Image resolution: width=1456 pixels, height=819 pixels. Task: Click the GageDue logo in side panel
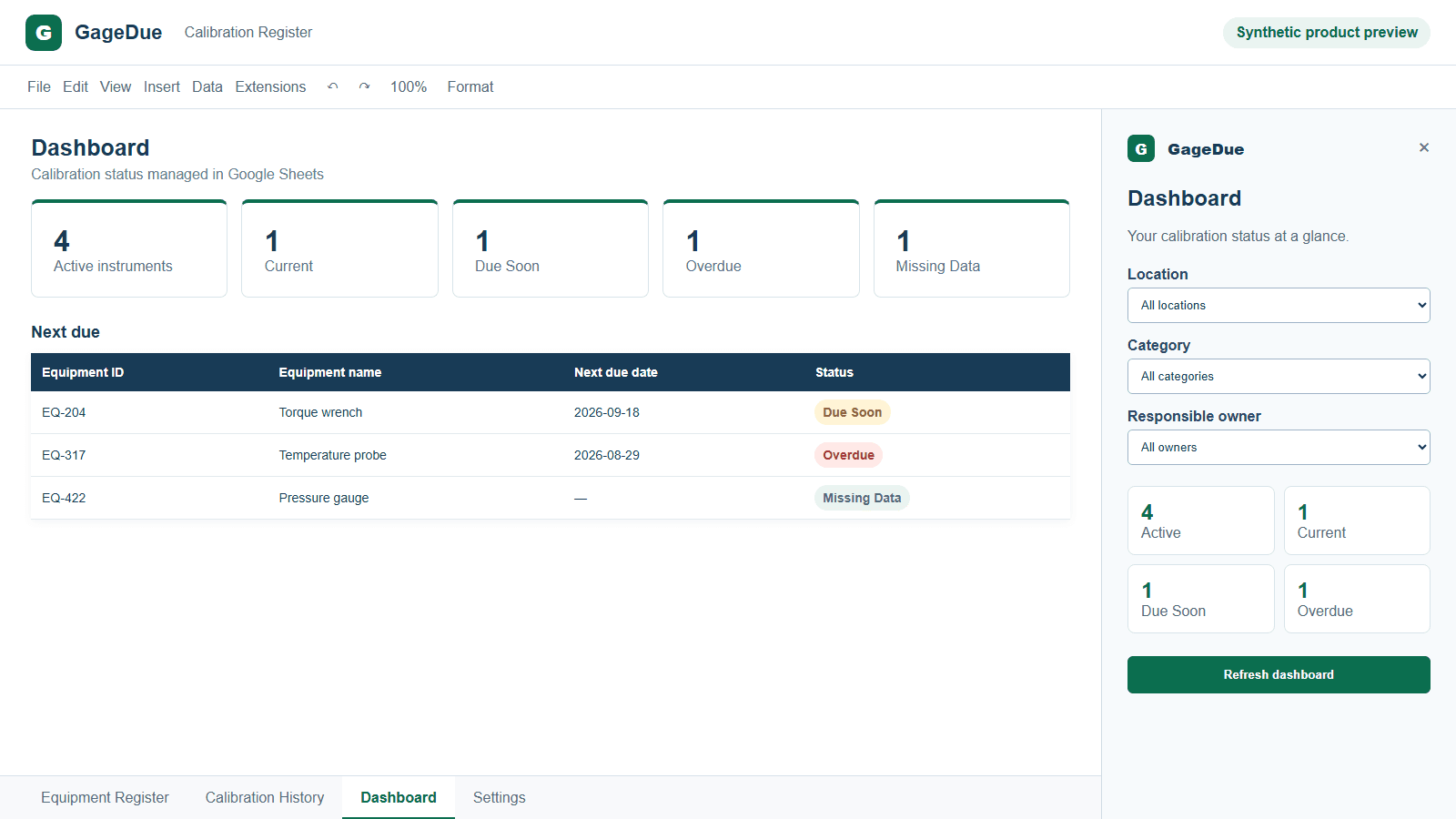click(x=1141, y=148)
